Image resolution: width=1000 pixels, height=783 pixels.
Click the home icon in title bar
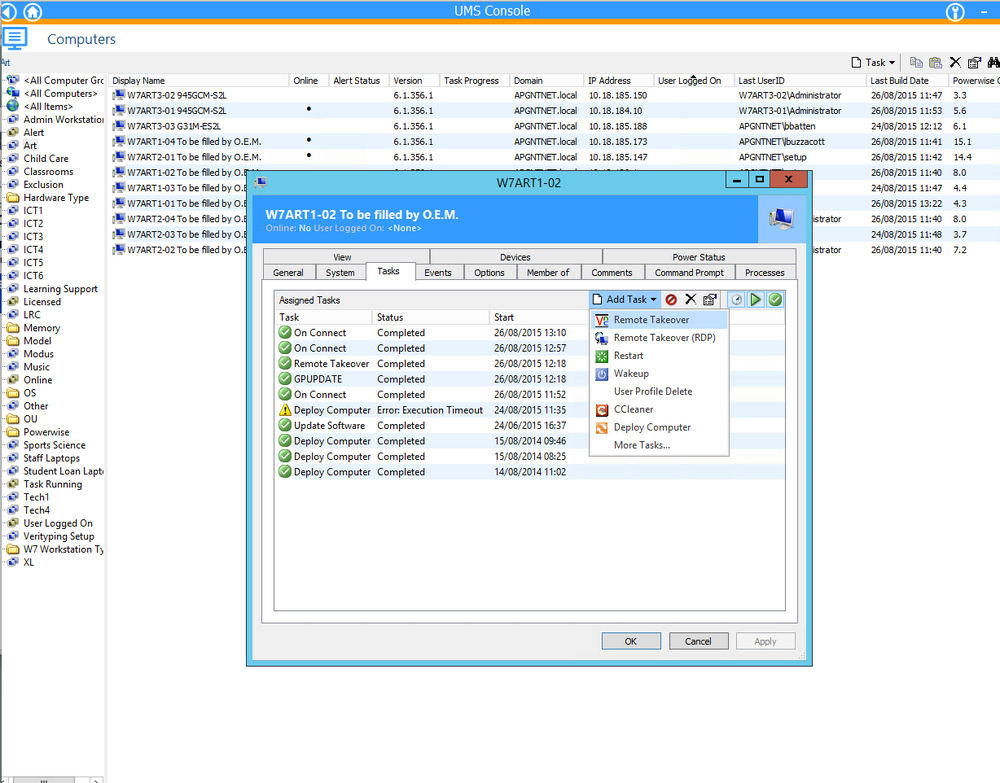[33, 11]
